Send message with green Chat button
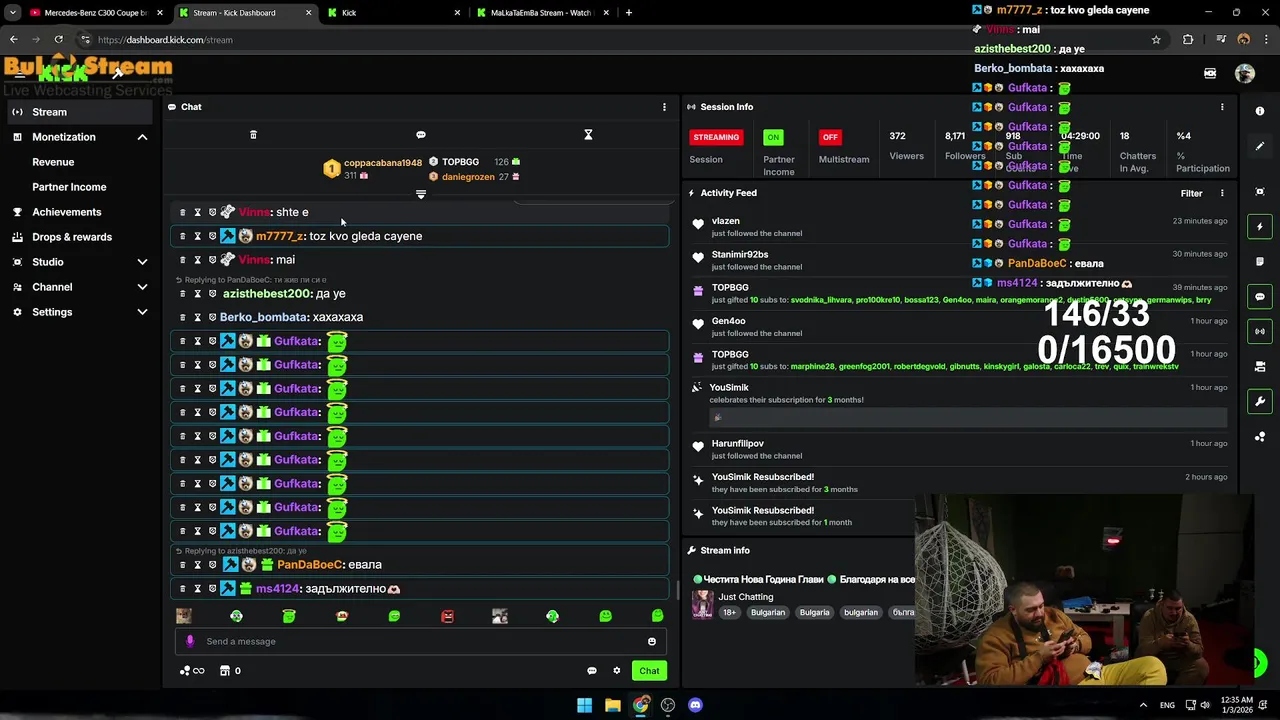This screenshot has height=720, width=1280. coord(649,671)
